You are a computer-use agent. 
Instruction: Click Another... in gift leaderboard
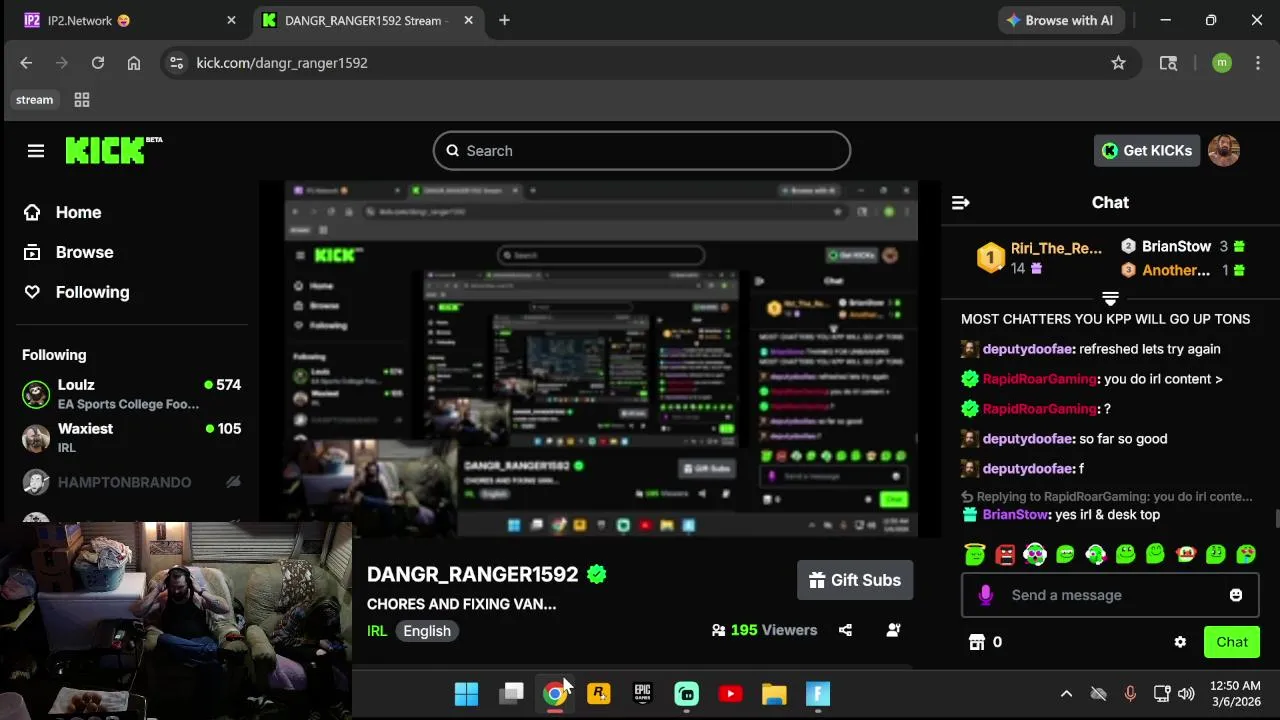[1176, 270]
